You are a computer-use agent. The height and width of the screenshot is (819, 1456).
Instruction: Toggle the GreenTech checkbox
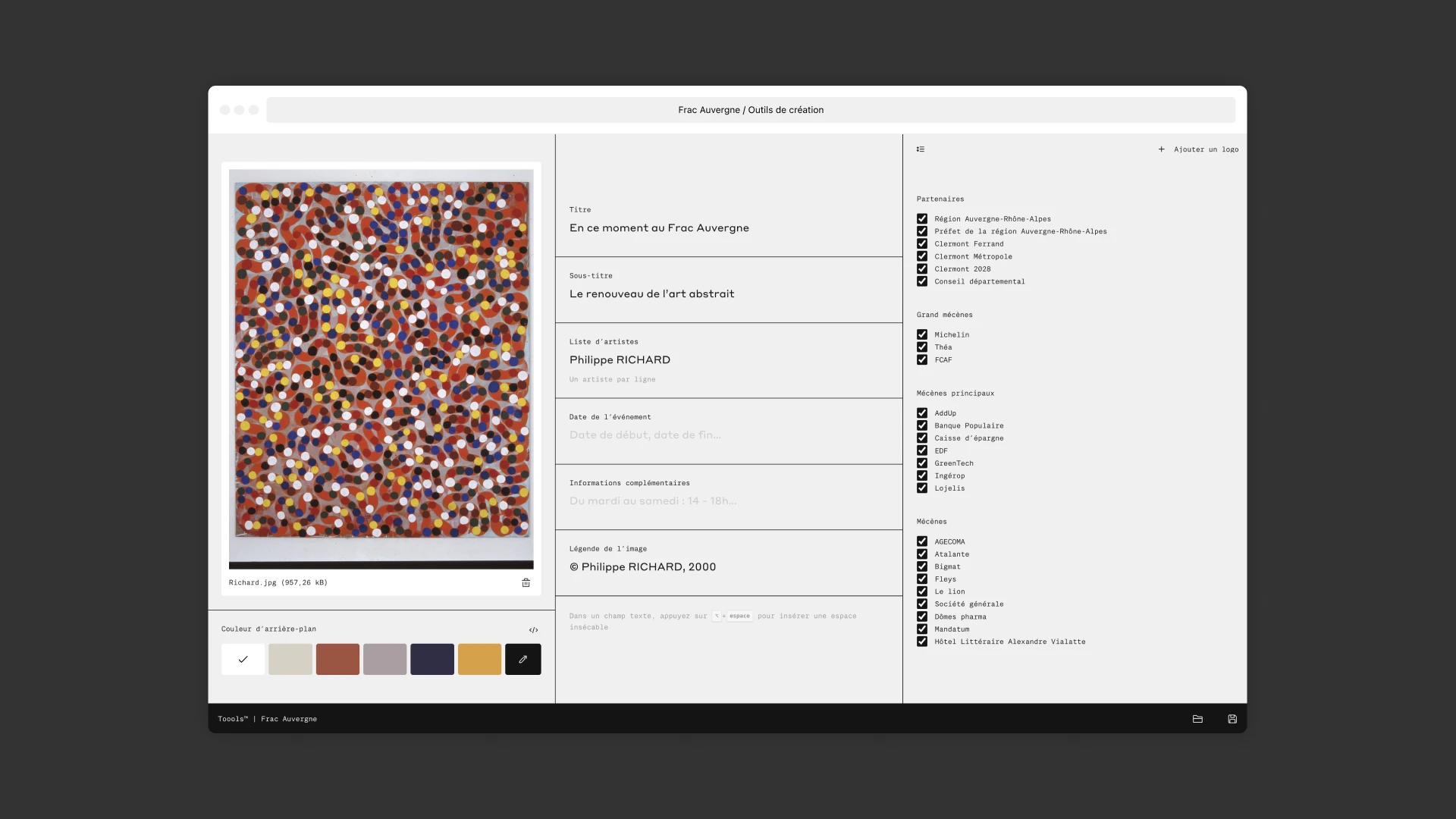[922, 463]
